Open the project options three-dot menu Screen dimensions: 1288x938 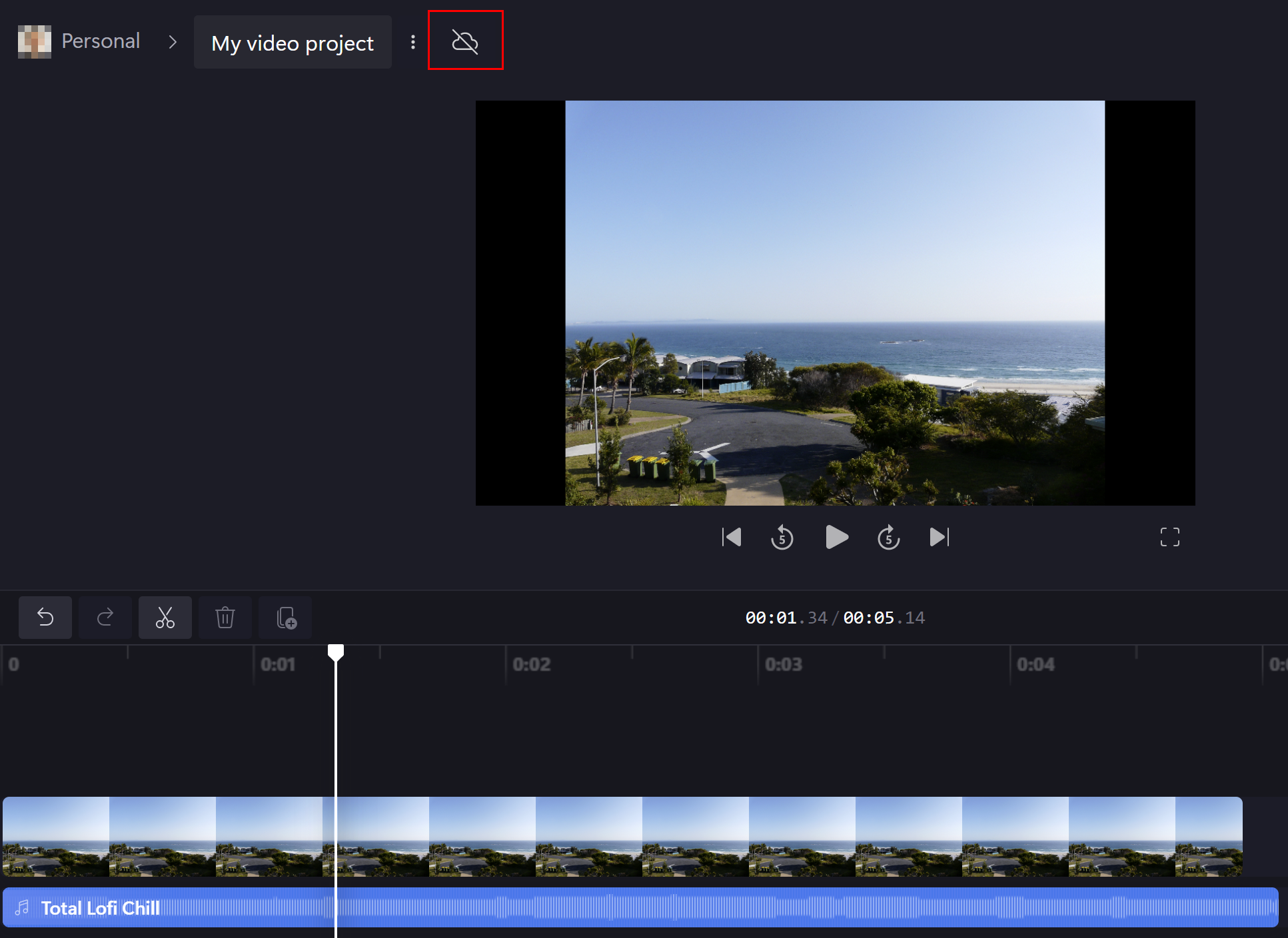(413, 42)
